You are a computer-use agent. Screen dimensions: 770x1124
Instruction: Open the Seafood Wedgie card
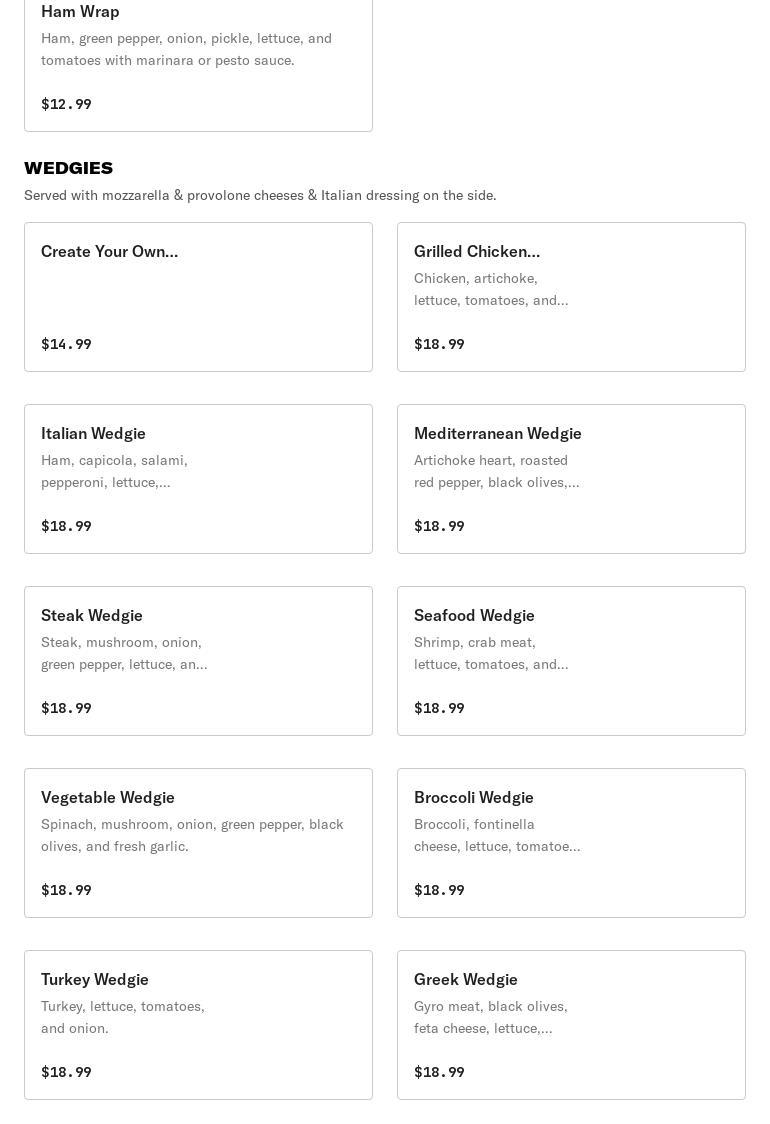571,660
